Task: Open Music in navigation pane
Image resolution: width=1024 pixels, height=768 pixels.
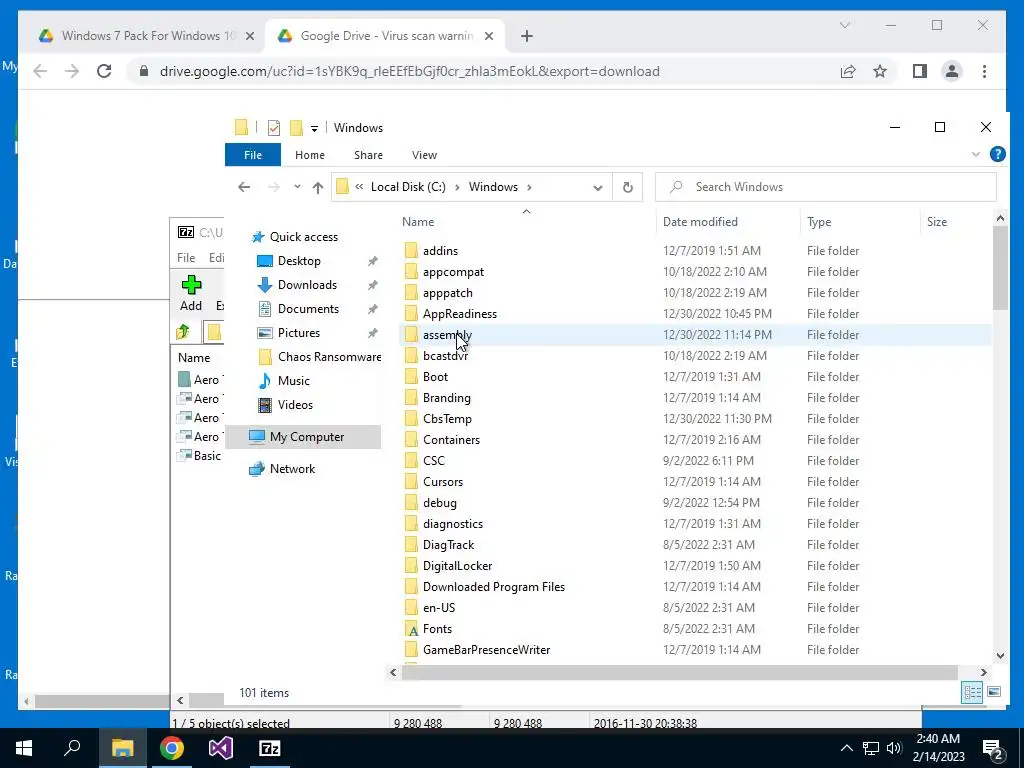Action: tap(293, 381)
